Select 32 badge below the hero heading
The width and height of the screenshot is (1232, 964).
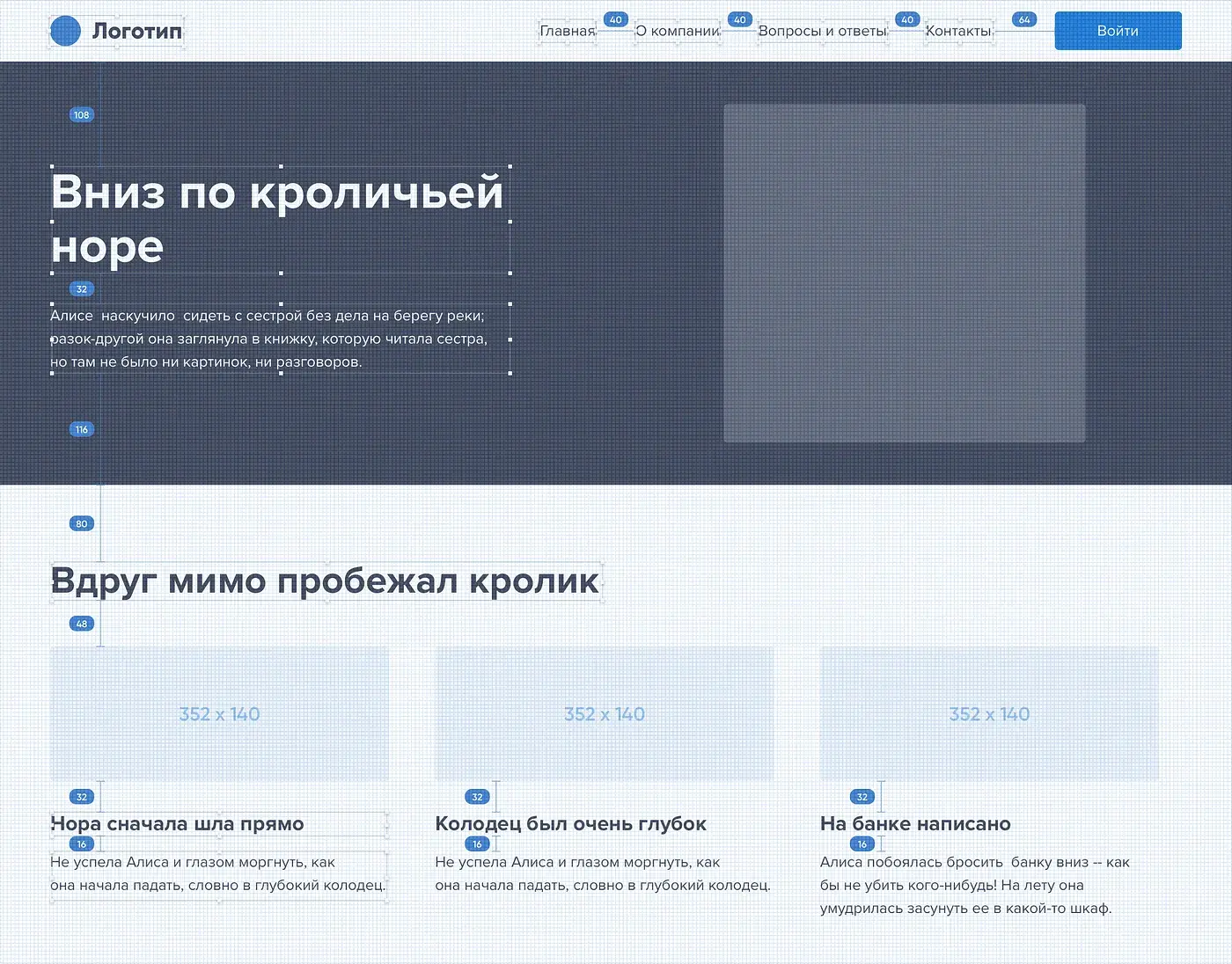tap(82, 289)
